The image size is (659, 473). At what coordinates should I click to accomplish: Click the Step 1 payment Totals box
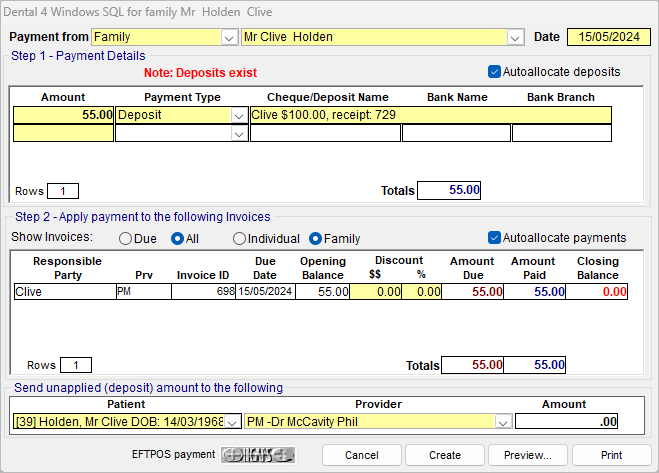[x=449, y=190]
